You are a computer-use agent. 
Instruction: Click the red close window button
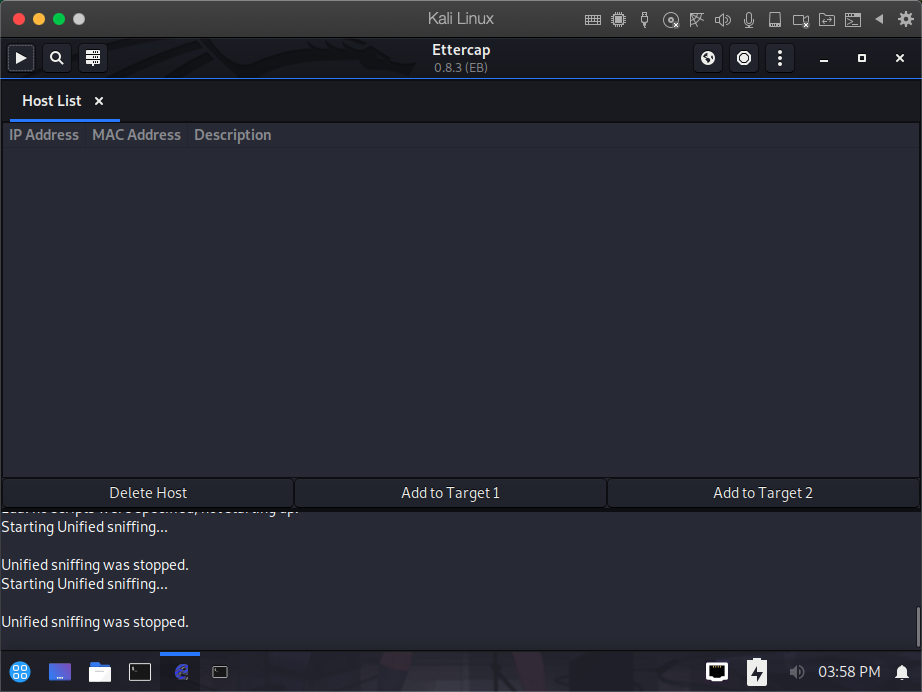(x=19, y=19)
